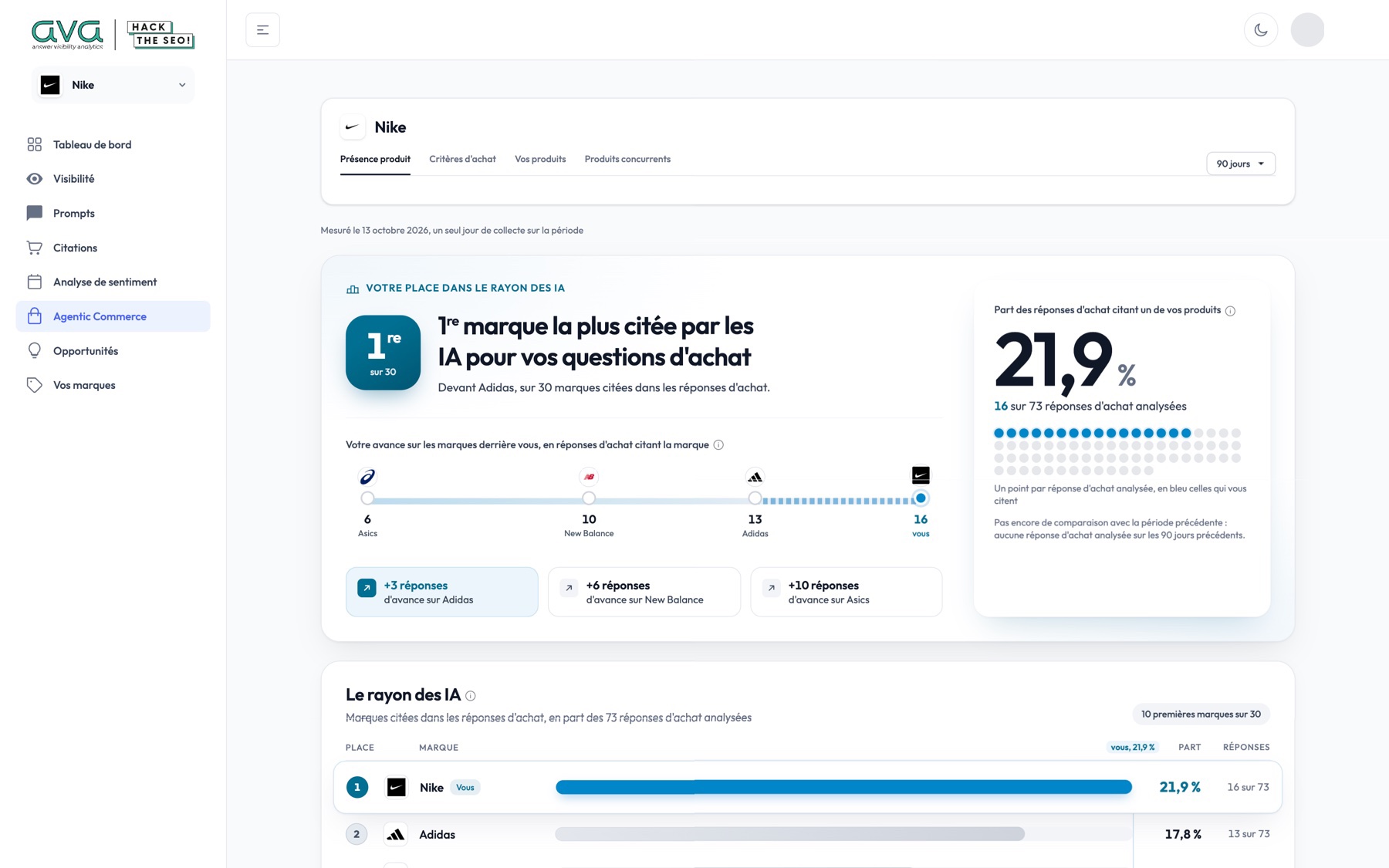
Task: Click the Tableau de bord grid icon
Action: (35, 144)
